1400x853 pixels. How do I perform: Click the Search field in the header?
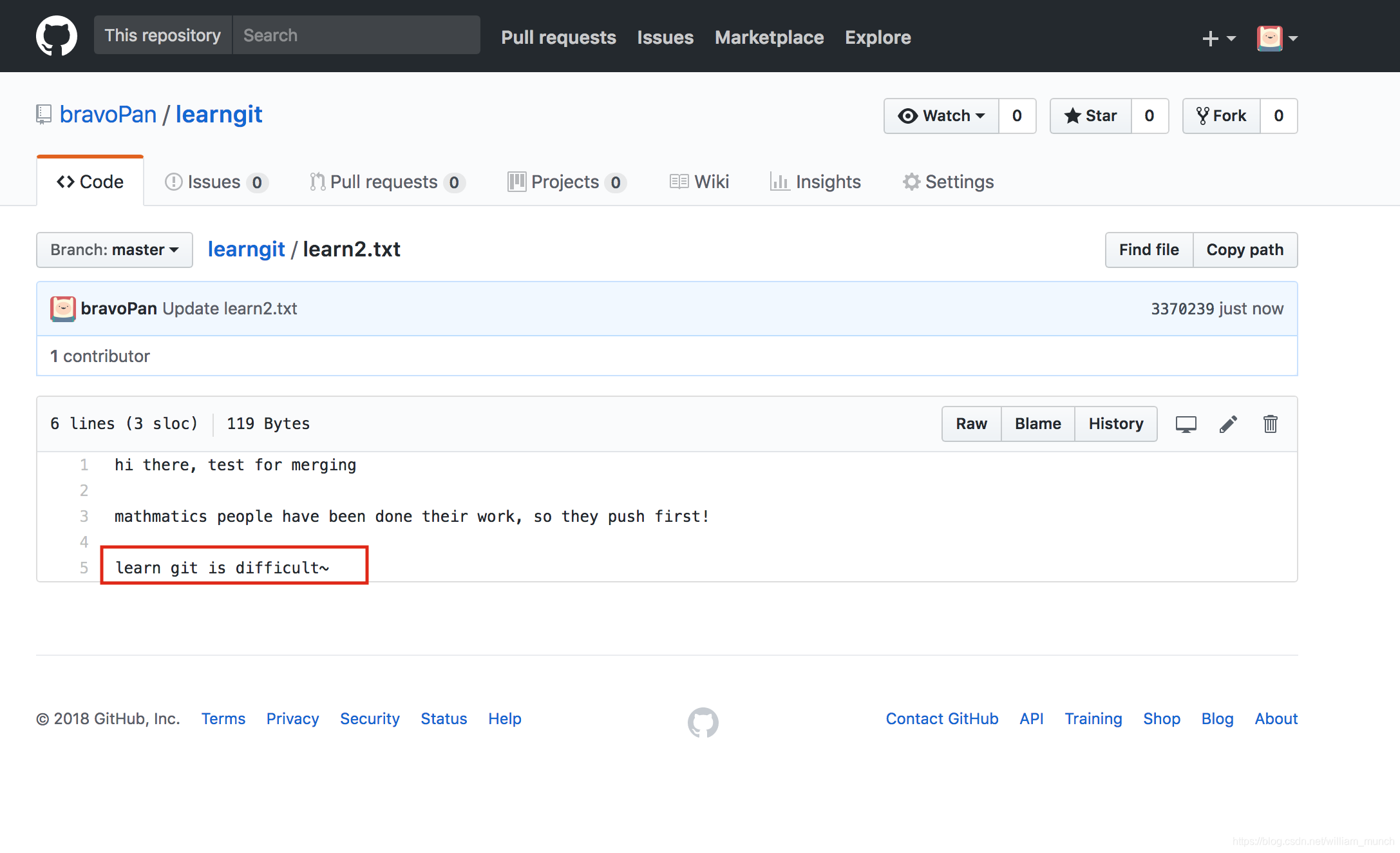coord(356,35)
